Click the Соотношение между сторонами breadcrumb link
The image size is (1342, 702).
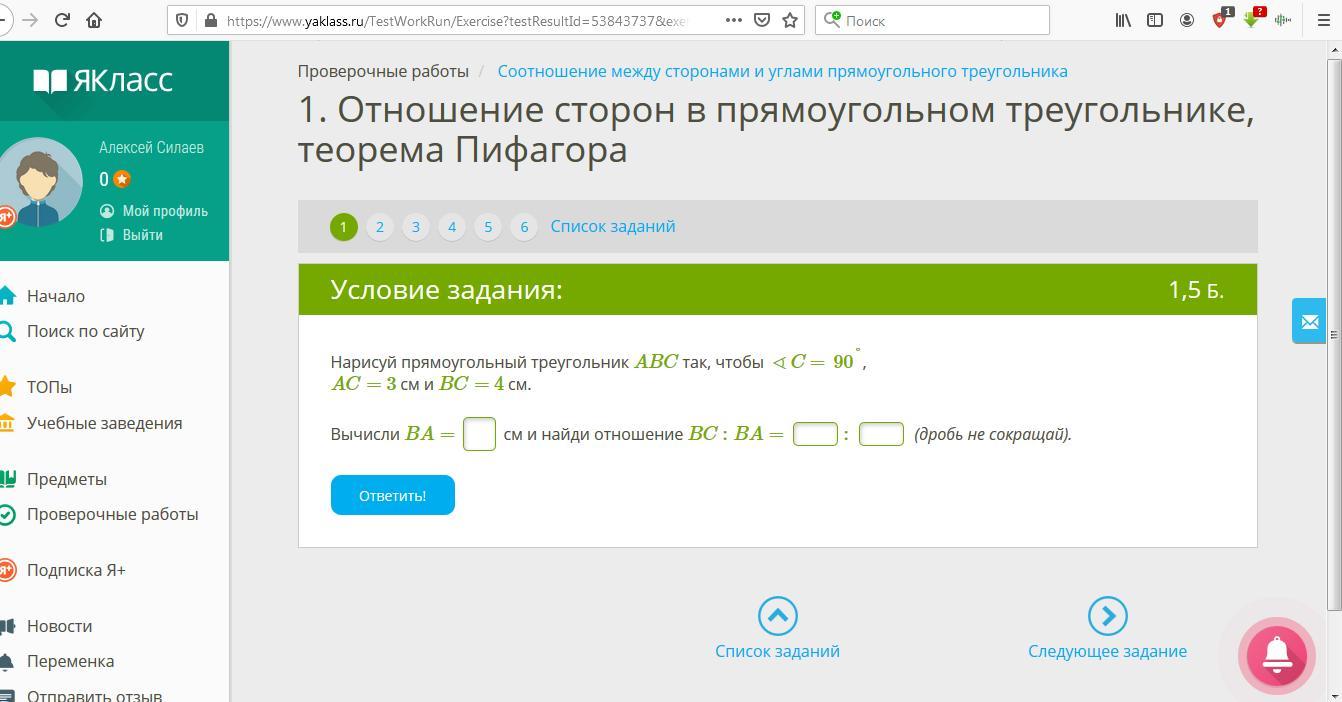(783, 71)
